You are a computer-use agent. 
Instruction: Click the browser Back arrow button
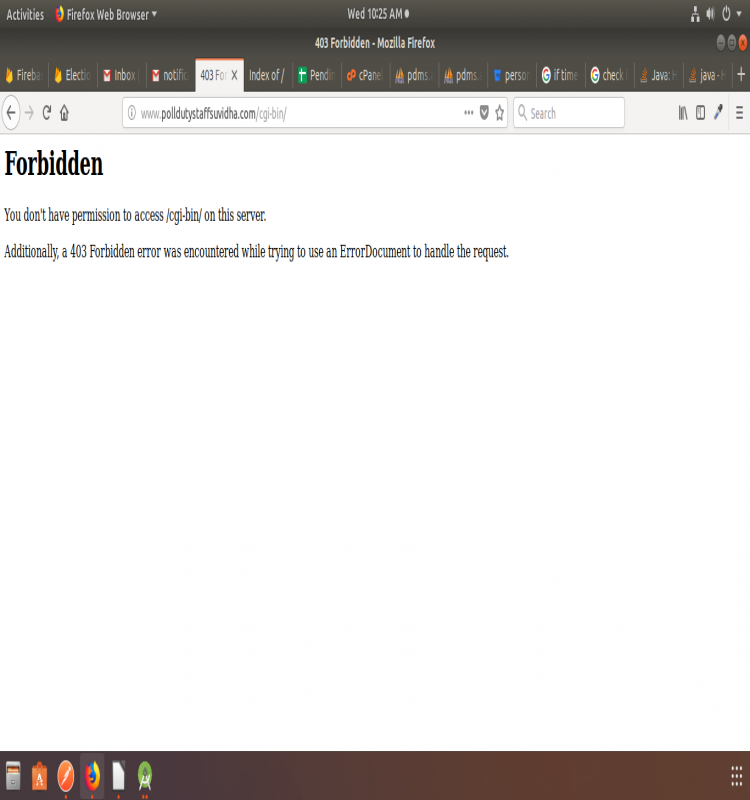tap(11, 113)
